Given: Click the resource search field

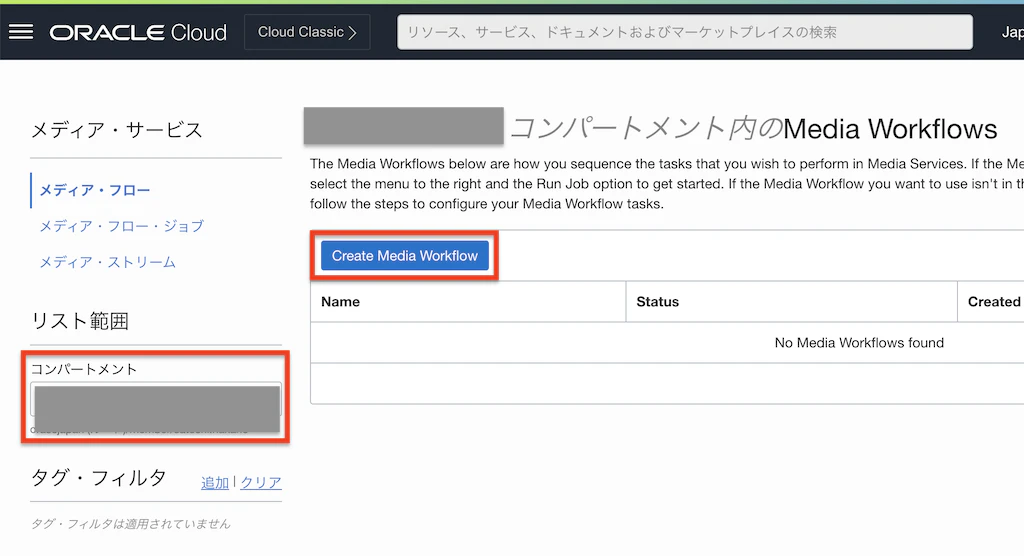Looking at the screenshot, I should point(684,32).
